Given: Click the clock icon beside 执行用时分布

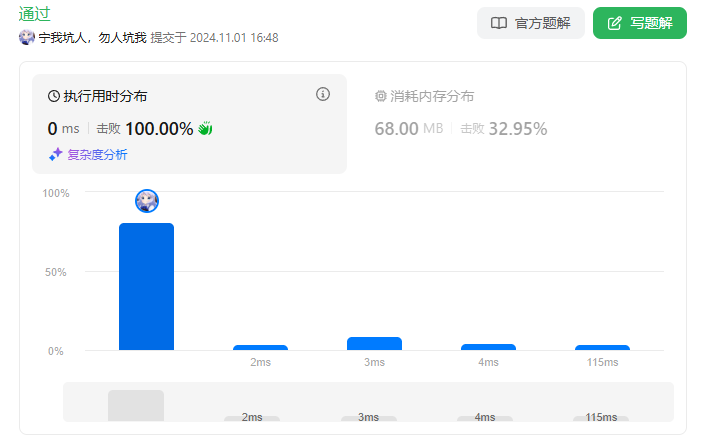Looking at the screenshot, I should 54,97.
